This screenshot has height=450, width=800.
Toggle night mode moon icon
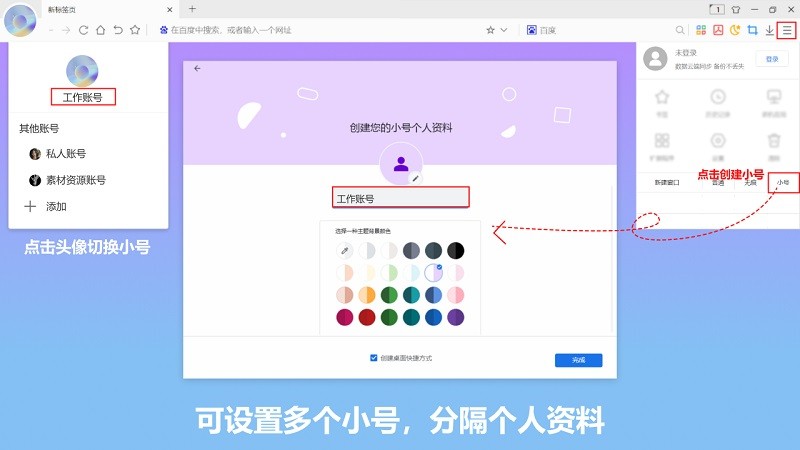click(735, 30)
